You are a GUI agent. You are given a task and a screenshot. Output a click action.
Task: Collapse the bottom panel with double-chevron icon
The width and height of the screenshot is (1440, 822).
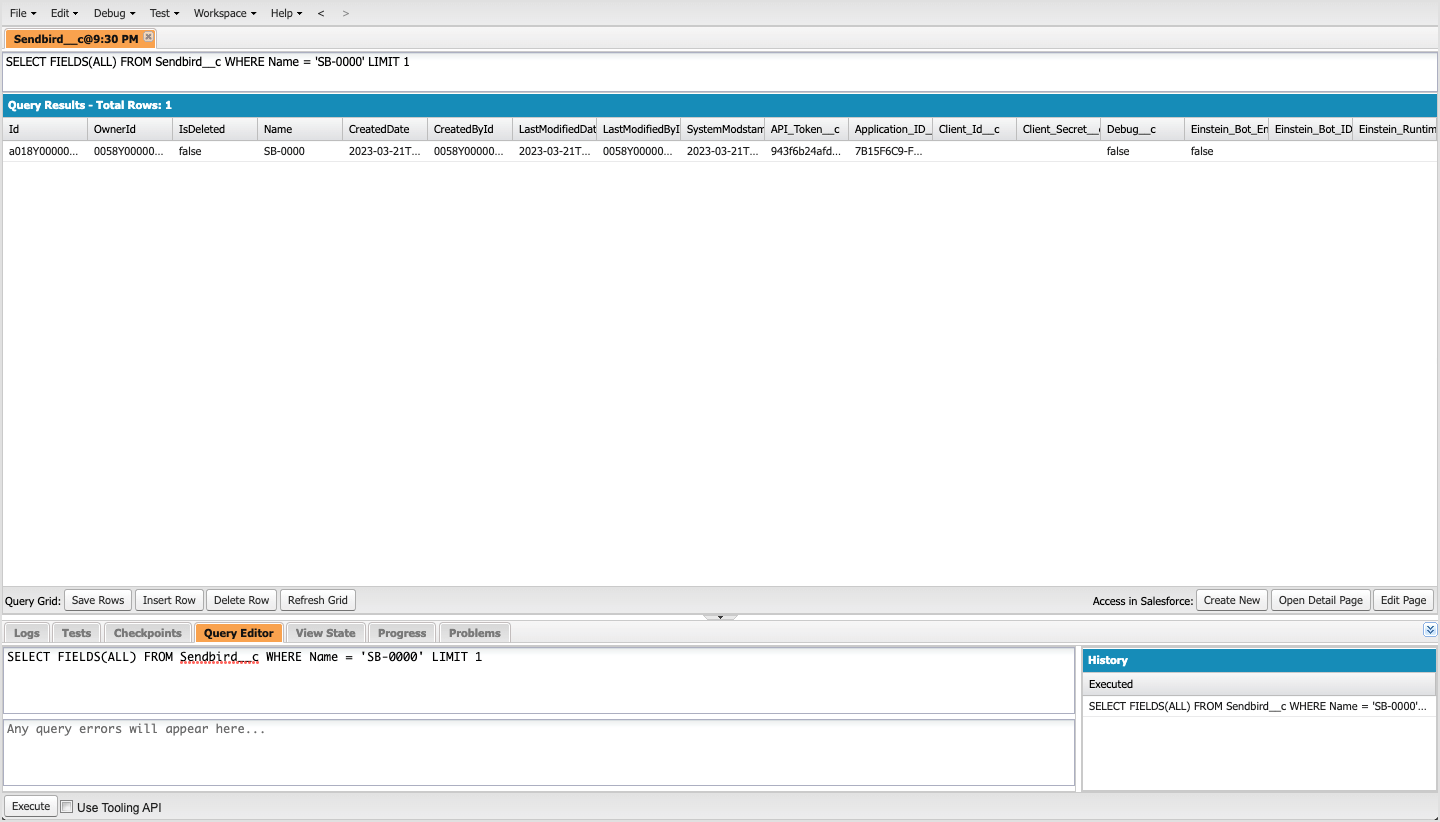pyautogui.click(x=1430, y=629)
